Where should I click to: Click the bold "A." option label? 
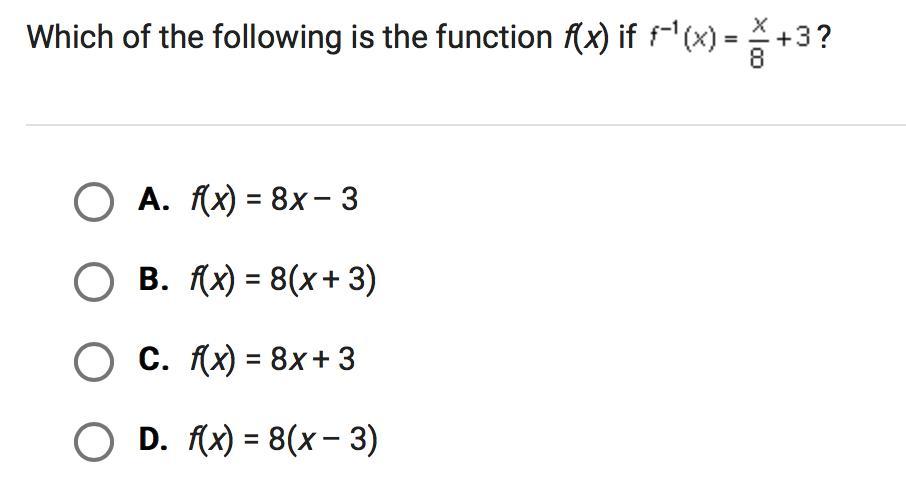tap(154, 199)
